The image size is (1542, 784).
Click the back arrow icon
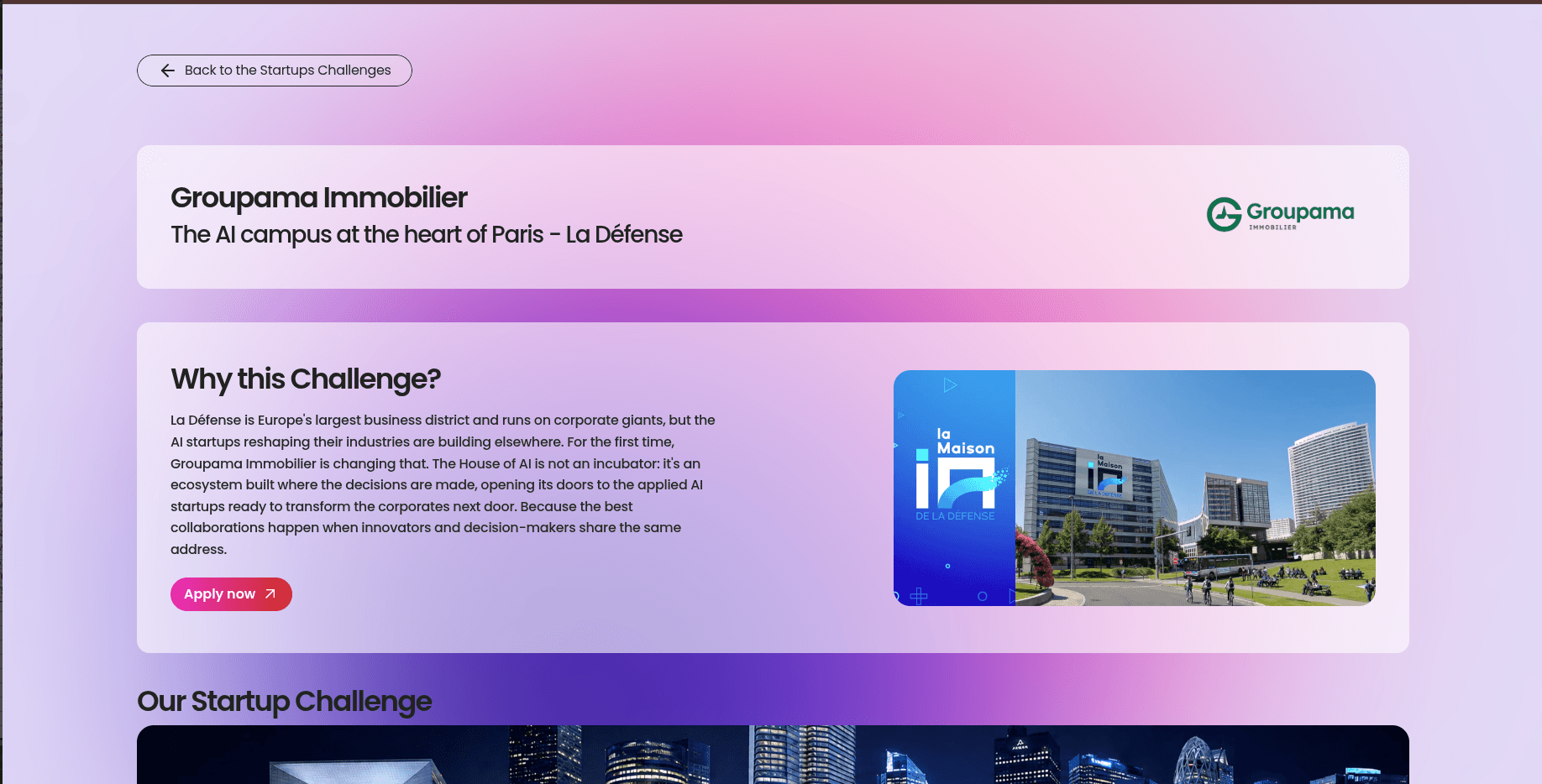(x=168, y=71)
